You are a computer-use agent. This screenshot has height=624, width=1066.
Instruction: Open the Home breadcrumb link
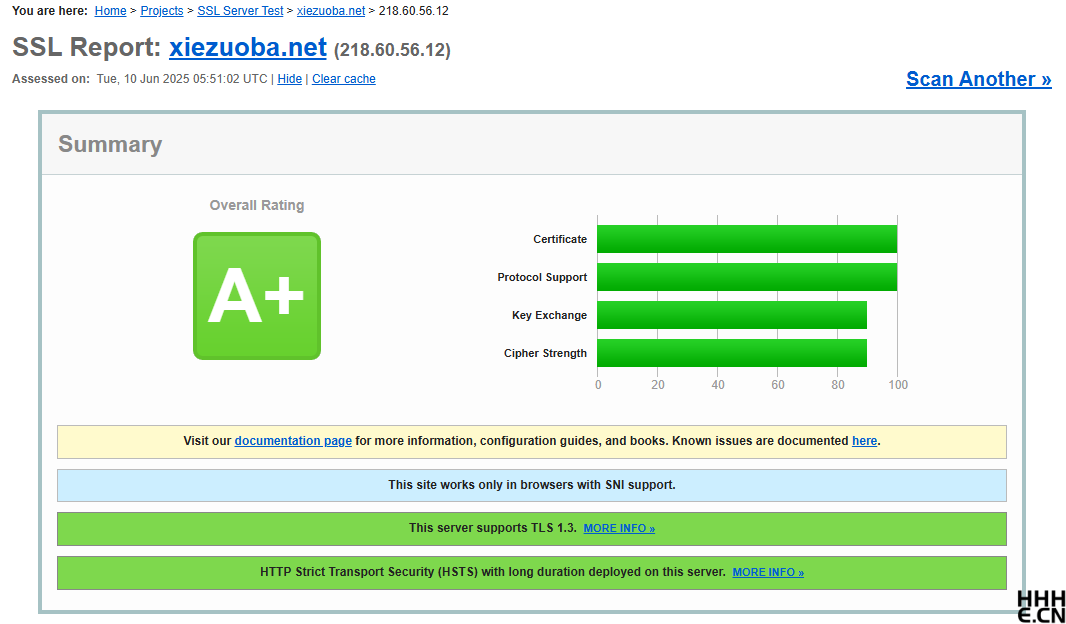[110, 11]
